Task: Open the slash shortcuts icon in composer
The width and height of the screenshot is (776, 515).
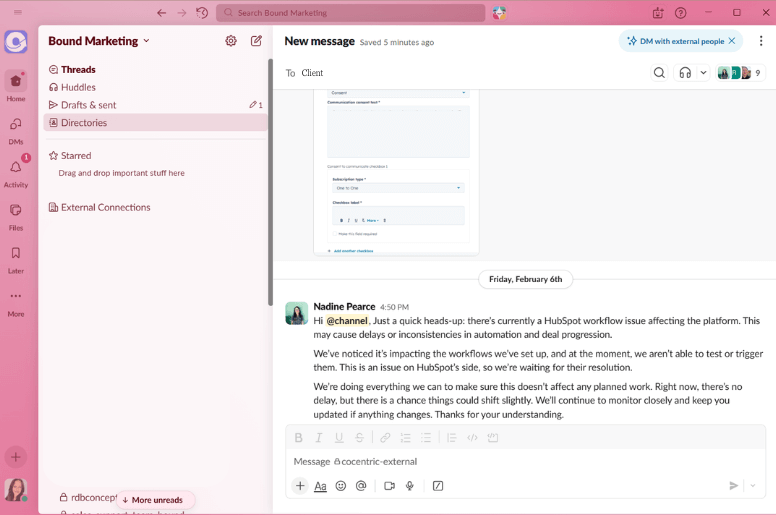Action: (x=438, y=486)
